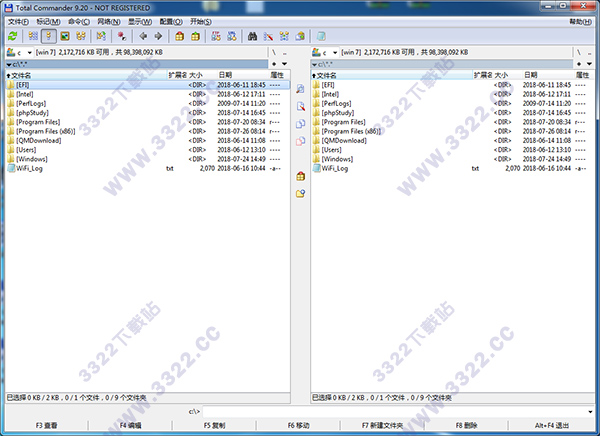
Task: Switch to brief file list view icon
Action: click(x=33, y=36)
